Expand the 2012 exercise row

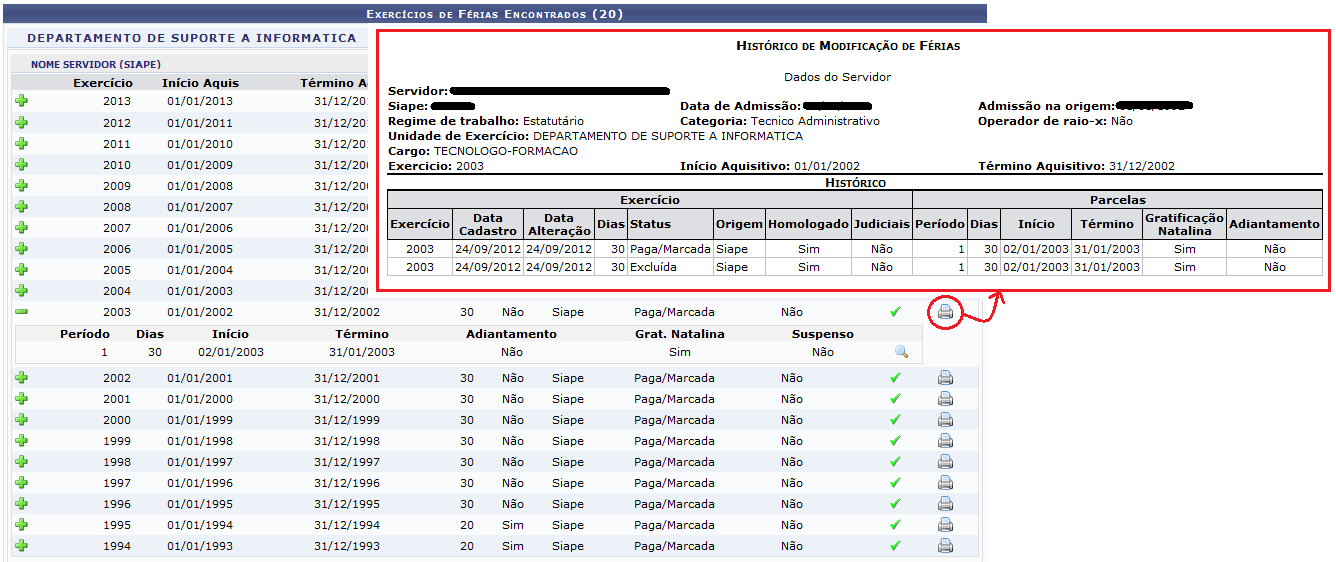21,122
